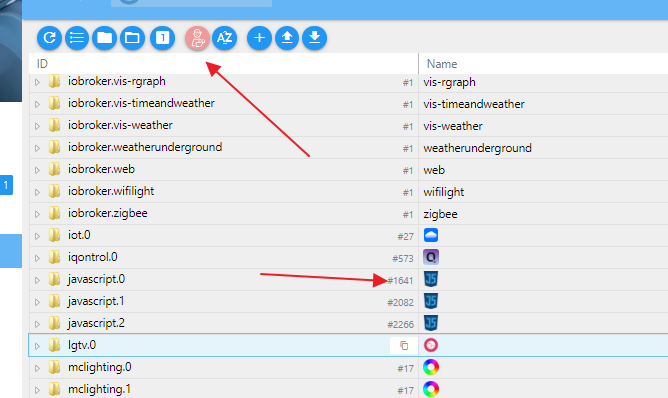
Task: Refresh the objects tree
Action: (49, 38)
